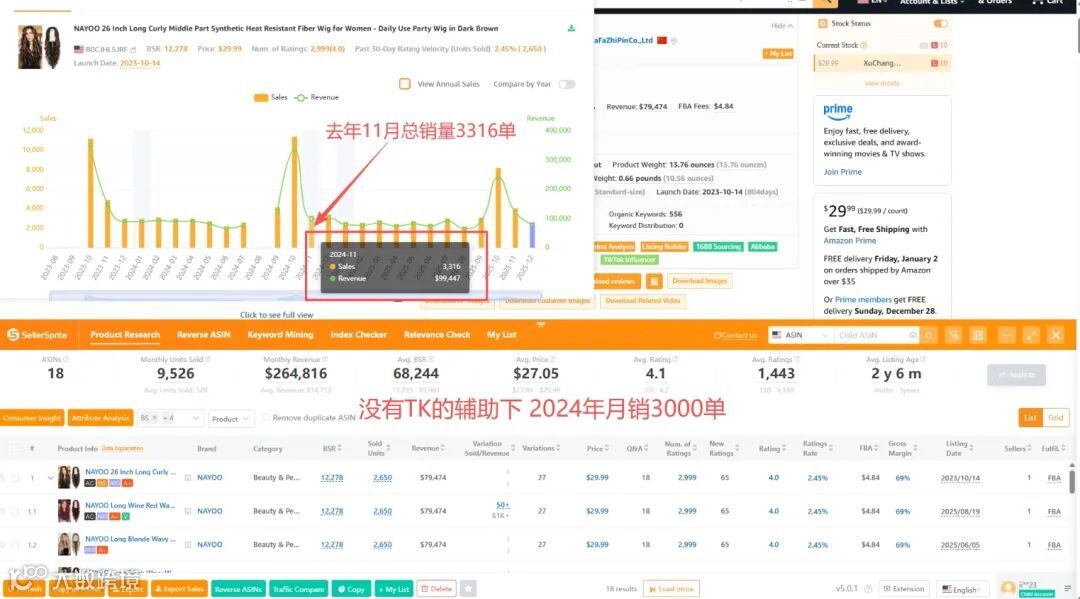Open the Product dropdown

tap(231, 419)
